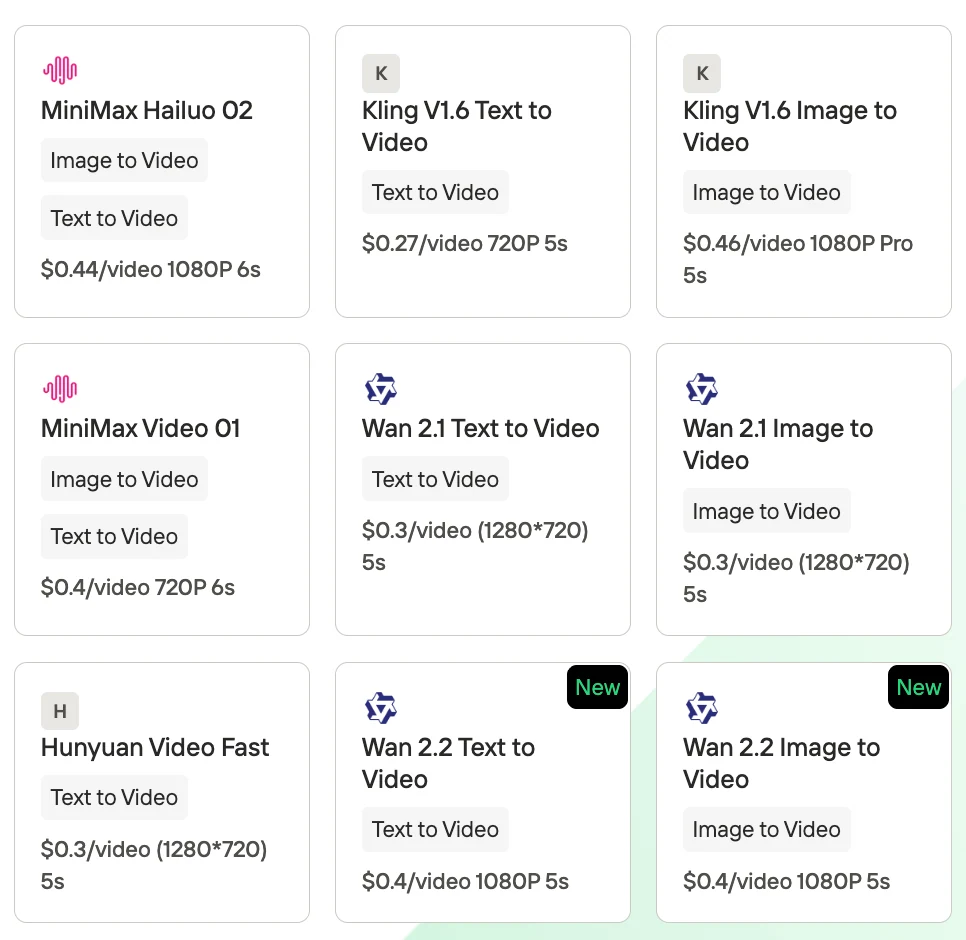Click the MiniMax Hailuo 02 waveform logo
Image resolution: width=966 pixels, height=940 pixels.
[60, 70]
